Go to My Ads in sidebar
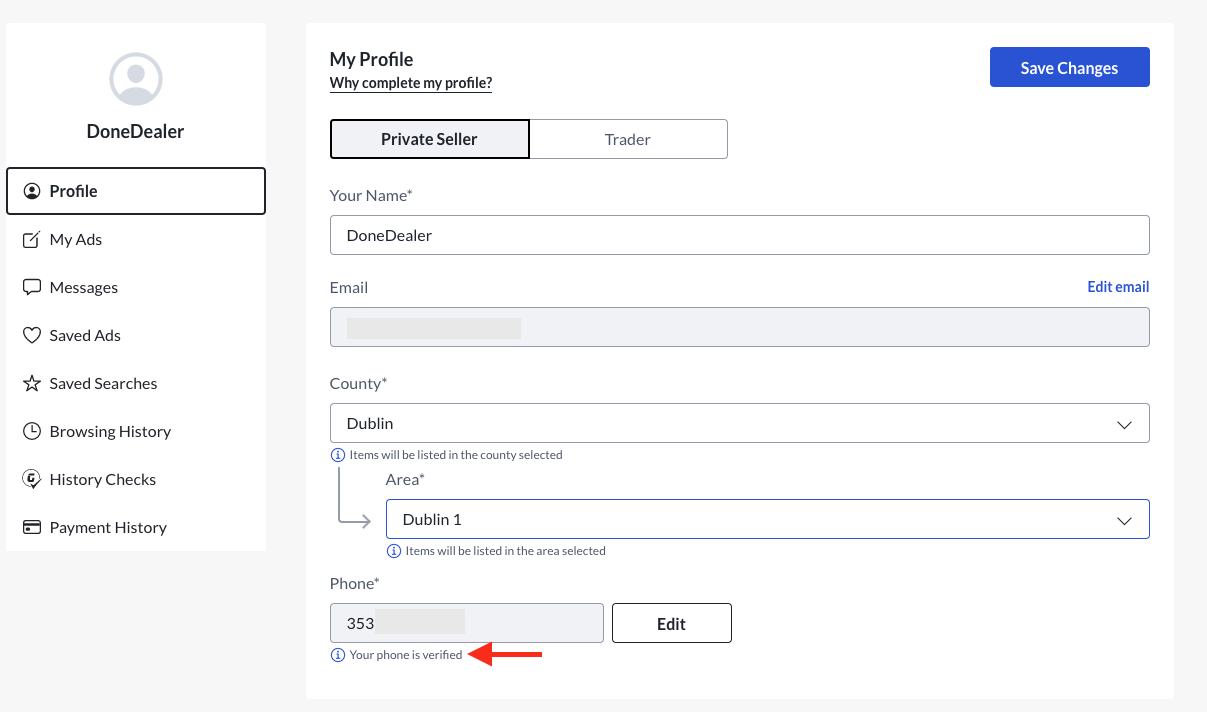Screen dimensions: 1207x712 (x=76, y=240)
